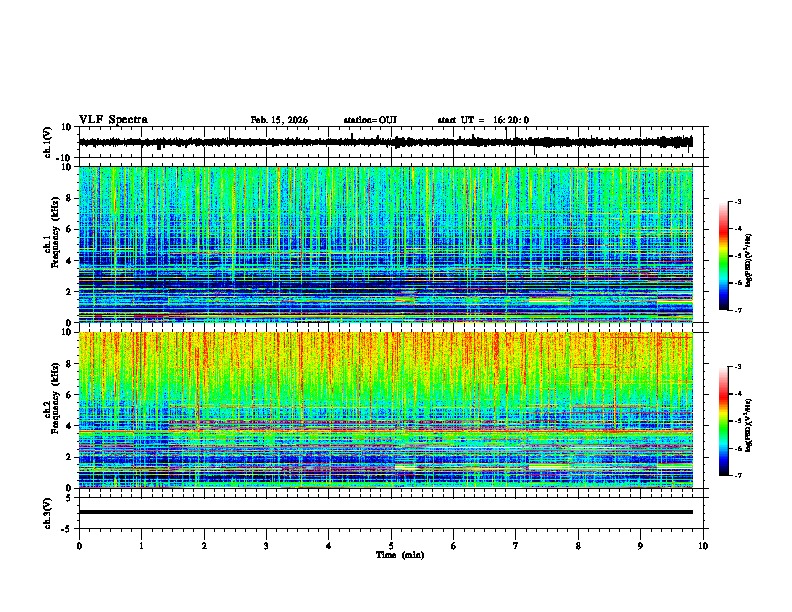The width and height of the screenshot is (792, 612).
Task: Click the "-7" tick on ch.2 colorbar
Action: (x=738, y=475)
